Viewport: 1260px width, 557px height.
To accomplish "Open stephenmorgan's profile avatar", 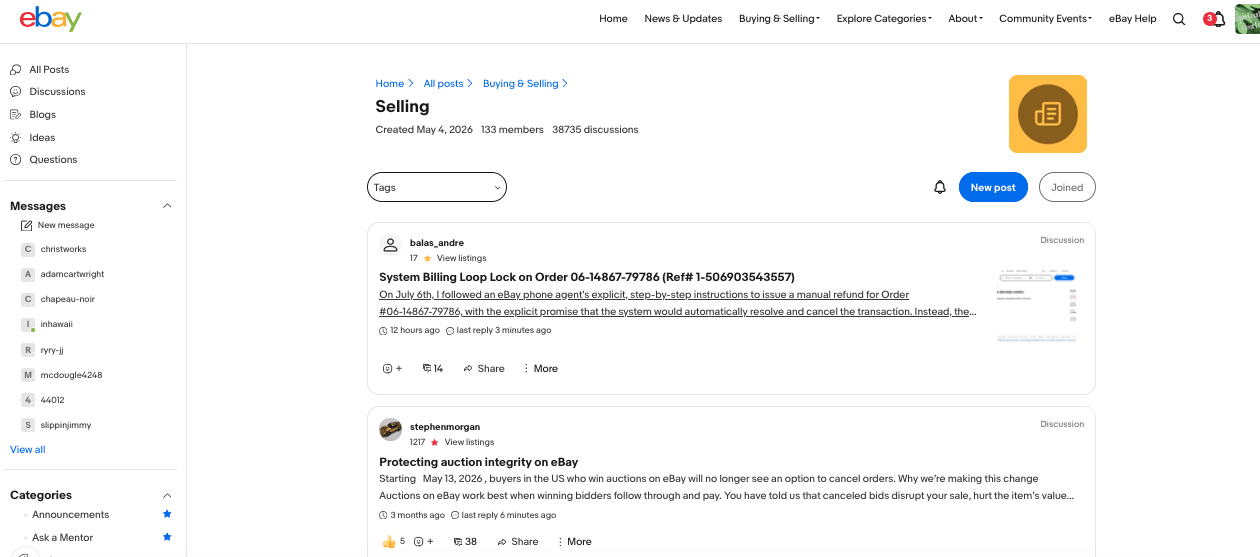I will [391, 430].
